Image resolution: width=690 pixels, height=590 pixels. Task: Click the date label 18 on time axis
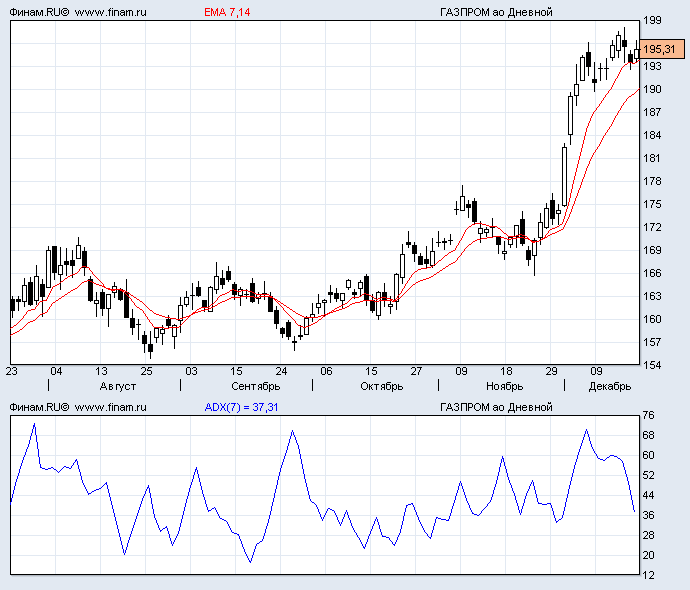(506, 371)
